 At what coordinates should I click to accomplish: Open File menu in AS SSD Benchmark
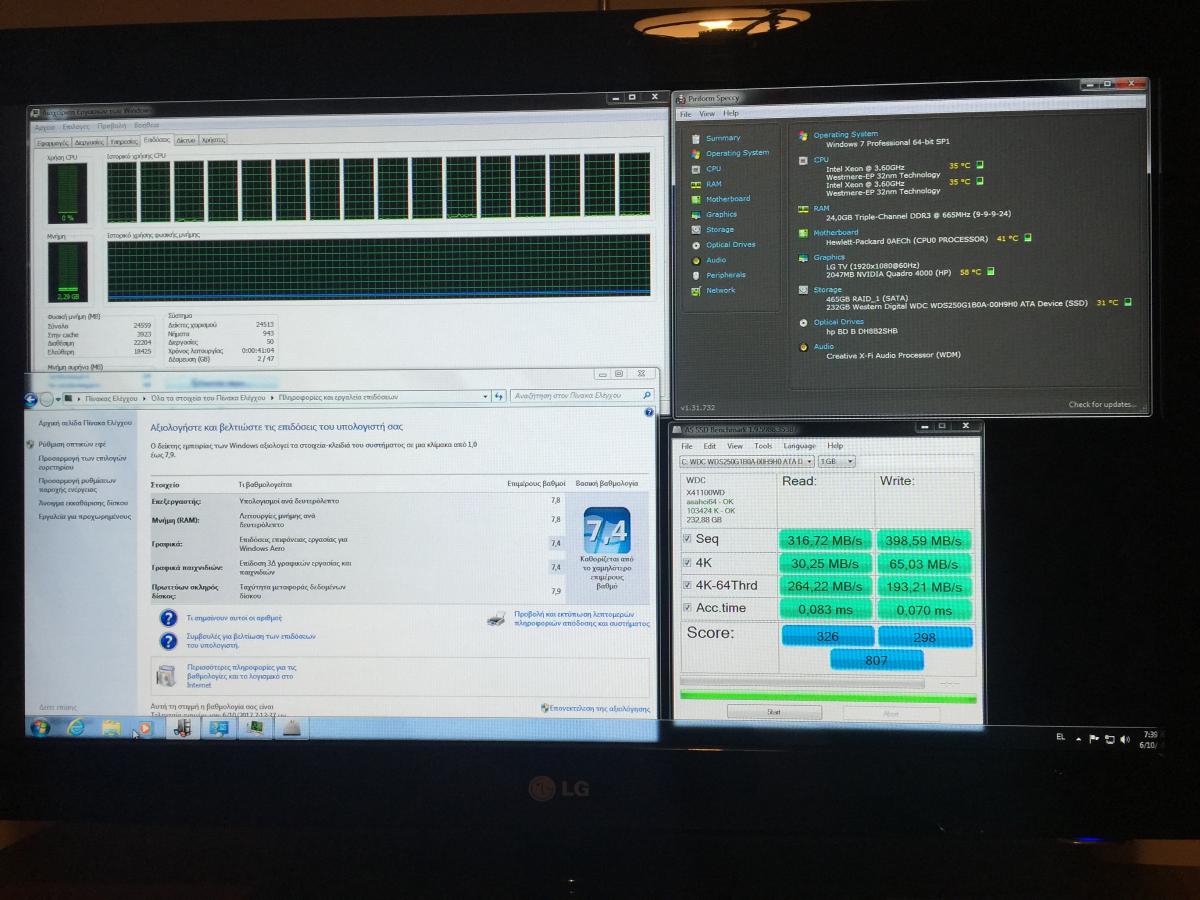point(687,446)
